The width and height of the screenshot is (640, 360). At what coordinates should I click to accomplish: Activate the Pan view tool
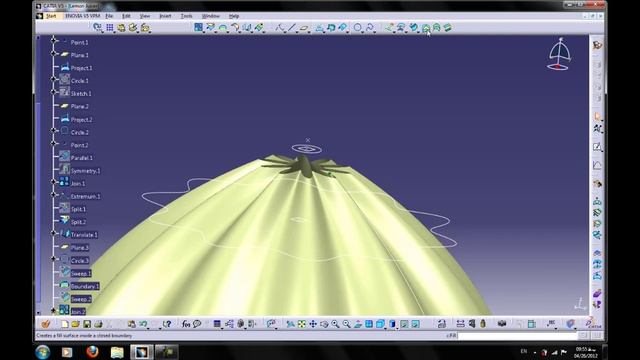pyautogui.click(x=313, y=324)
